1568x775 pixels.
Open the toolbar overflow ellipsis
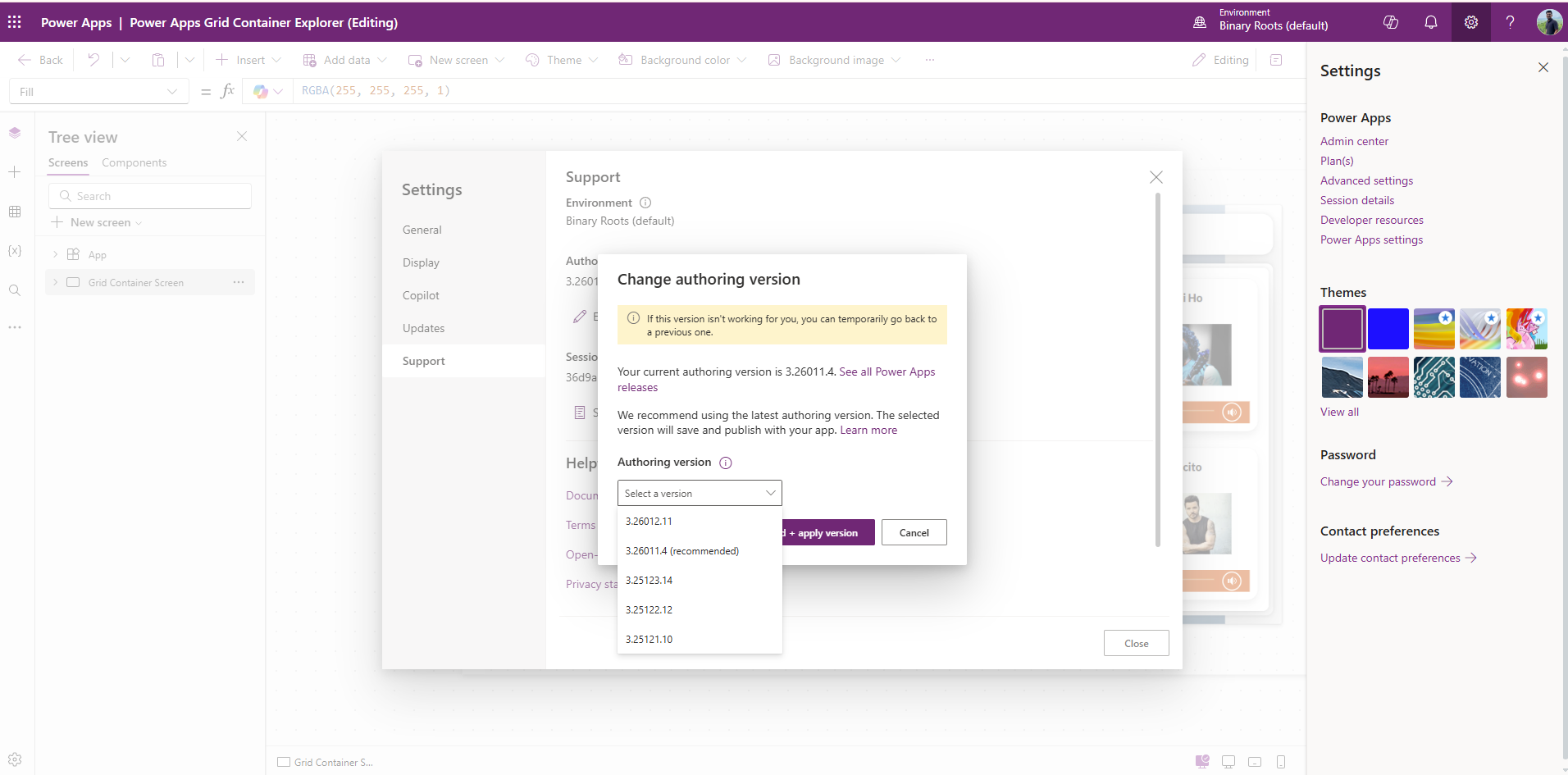coord(930,60)
